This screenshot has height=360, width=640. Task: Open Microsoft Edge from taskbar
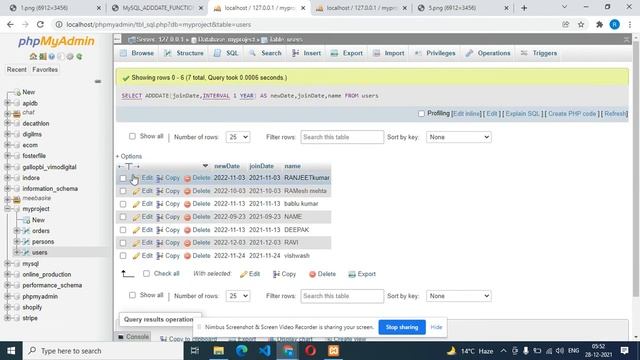click(x=242, y=351)
